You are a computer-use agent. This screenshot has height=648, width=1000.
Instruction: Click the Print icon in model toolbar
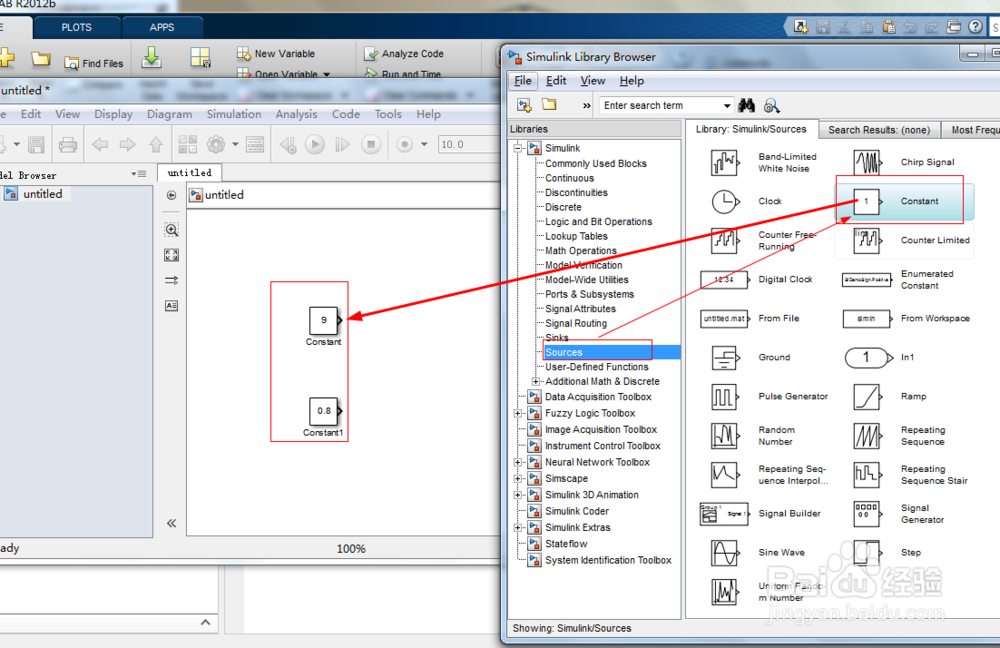68,145
